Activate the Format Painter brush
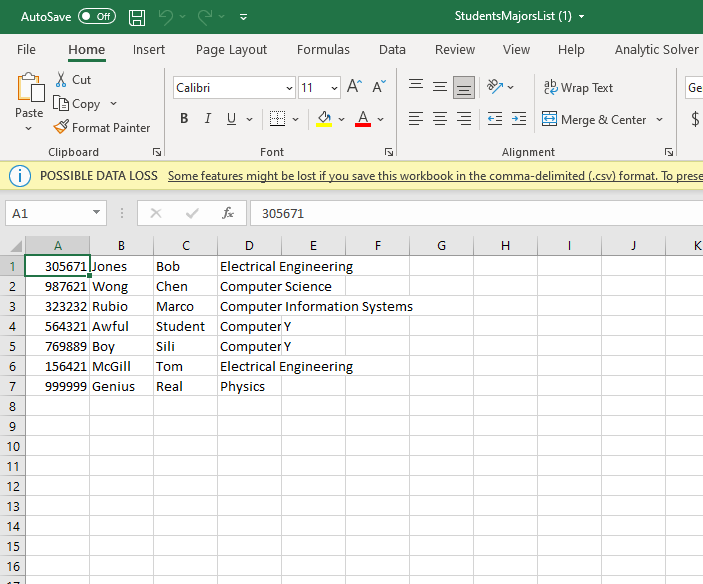The width and height of the screenshot is (703, 584). [x=102, y=128]
